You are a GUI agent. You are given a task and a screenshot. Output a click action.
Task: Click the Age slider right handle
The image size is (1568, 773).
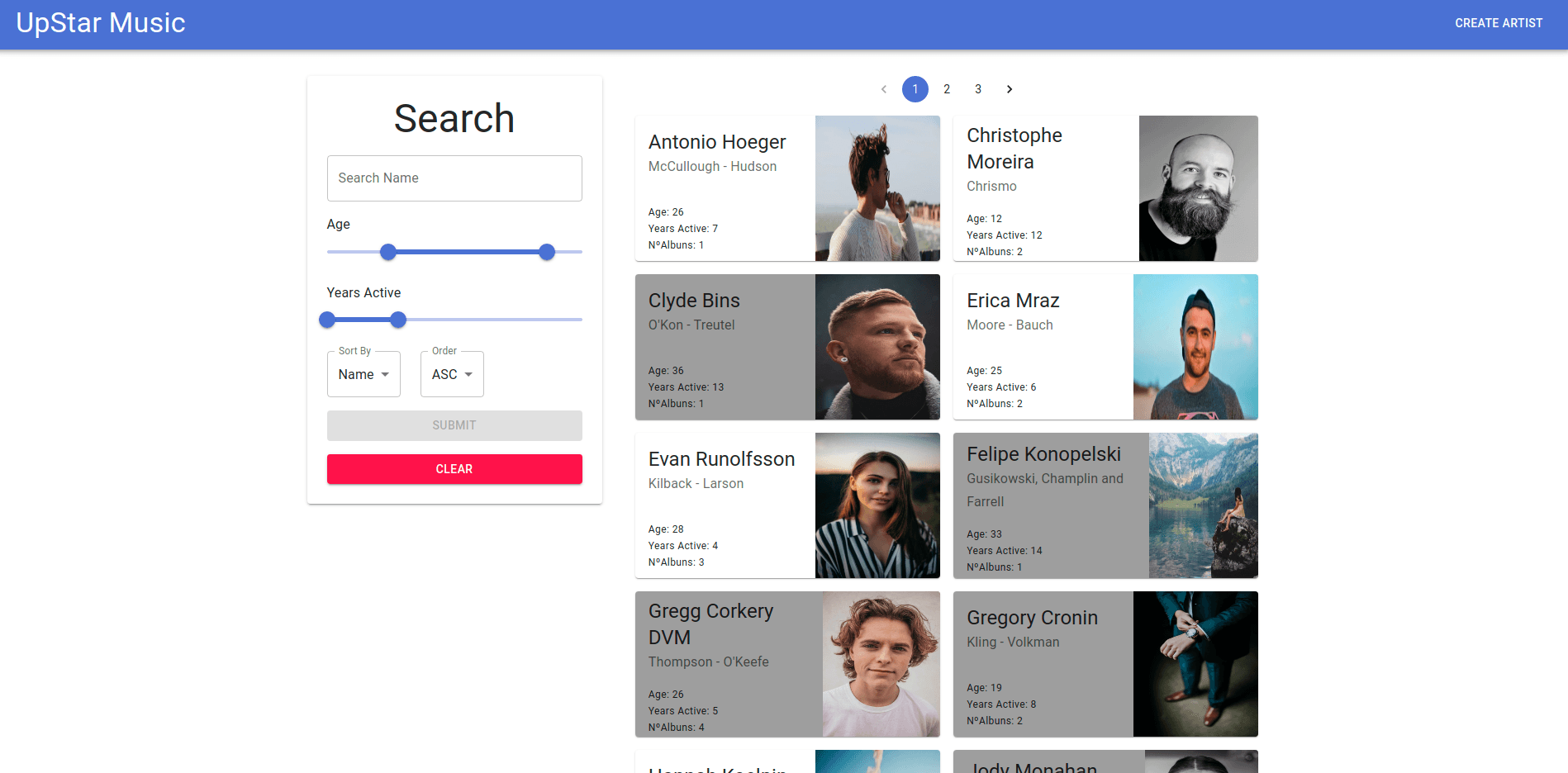point(547,252)
